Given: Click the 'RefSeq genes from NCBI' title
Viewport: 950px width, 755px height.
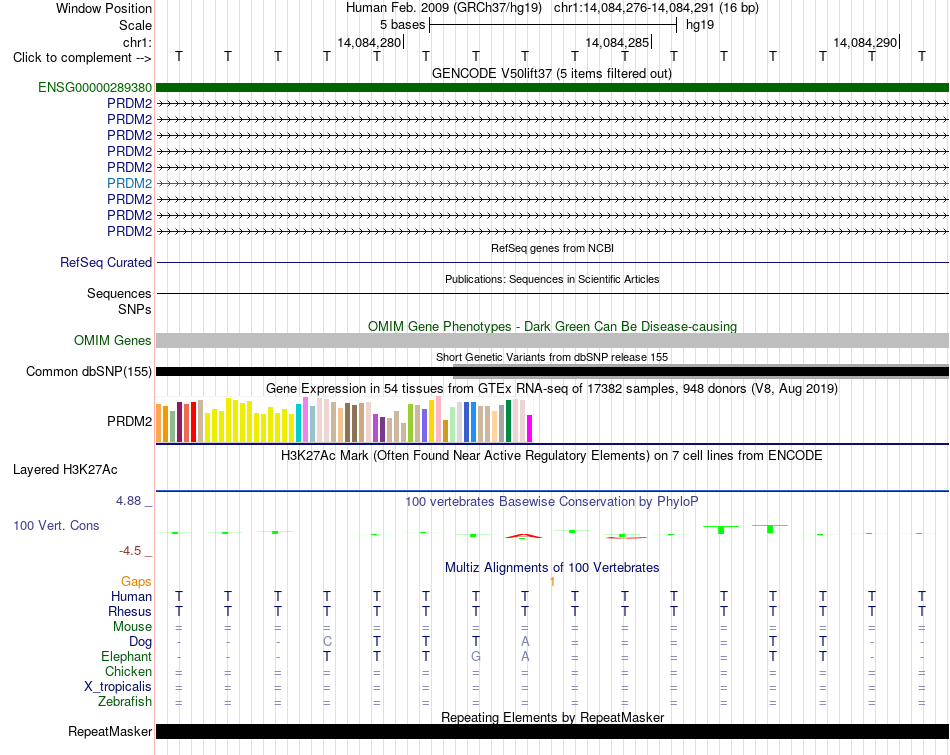Looking at the screenshot, I should [552, 248].
